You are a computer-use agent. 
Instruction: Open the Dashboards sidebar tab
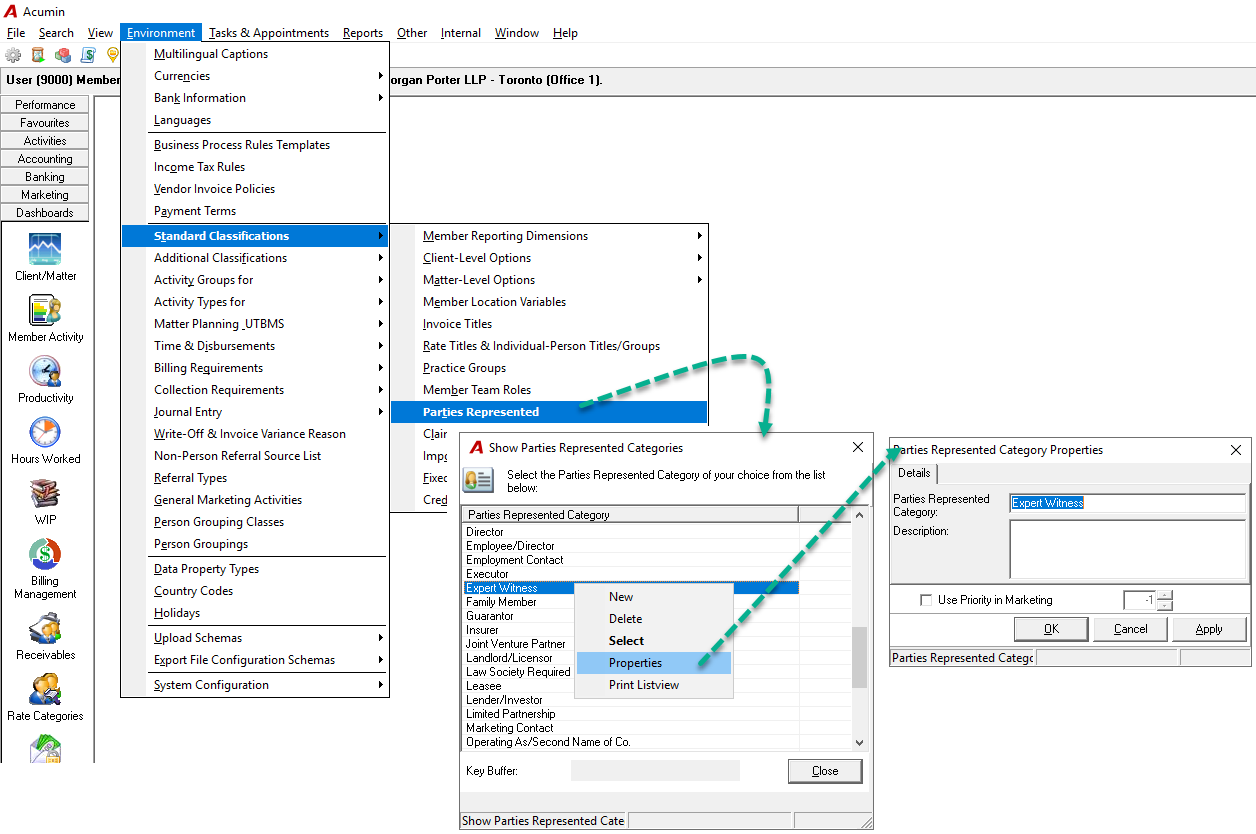(45, 213)
